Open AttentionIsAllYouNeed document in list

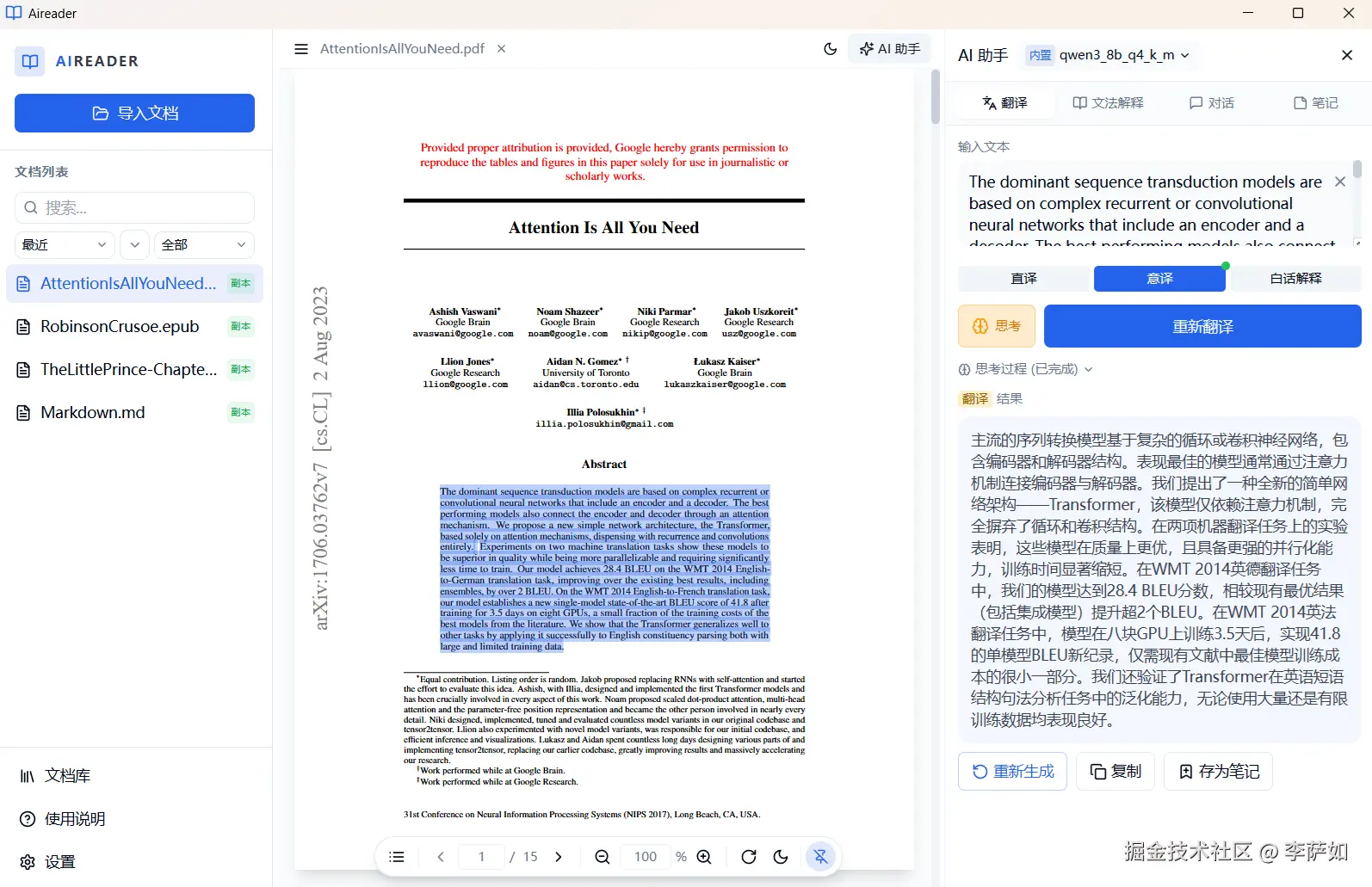(x=134, y=283)
